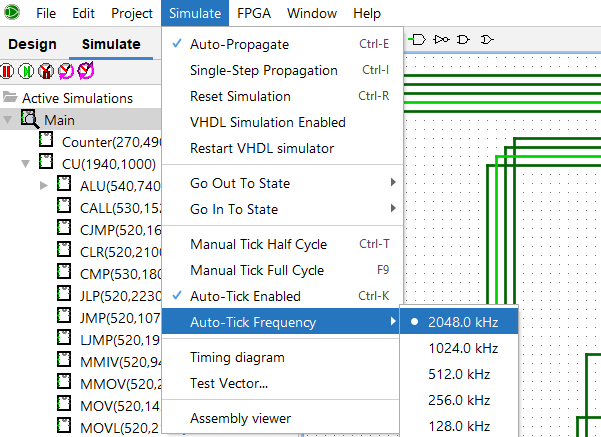Click the tick half cycle icon
This screenshot has width=601, height=437.
click(x=65, y=71)
